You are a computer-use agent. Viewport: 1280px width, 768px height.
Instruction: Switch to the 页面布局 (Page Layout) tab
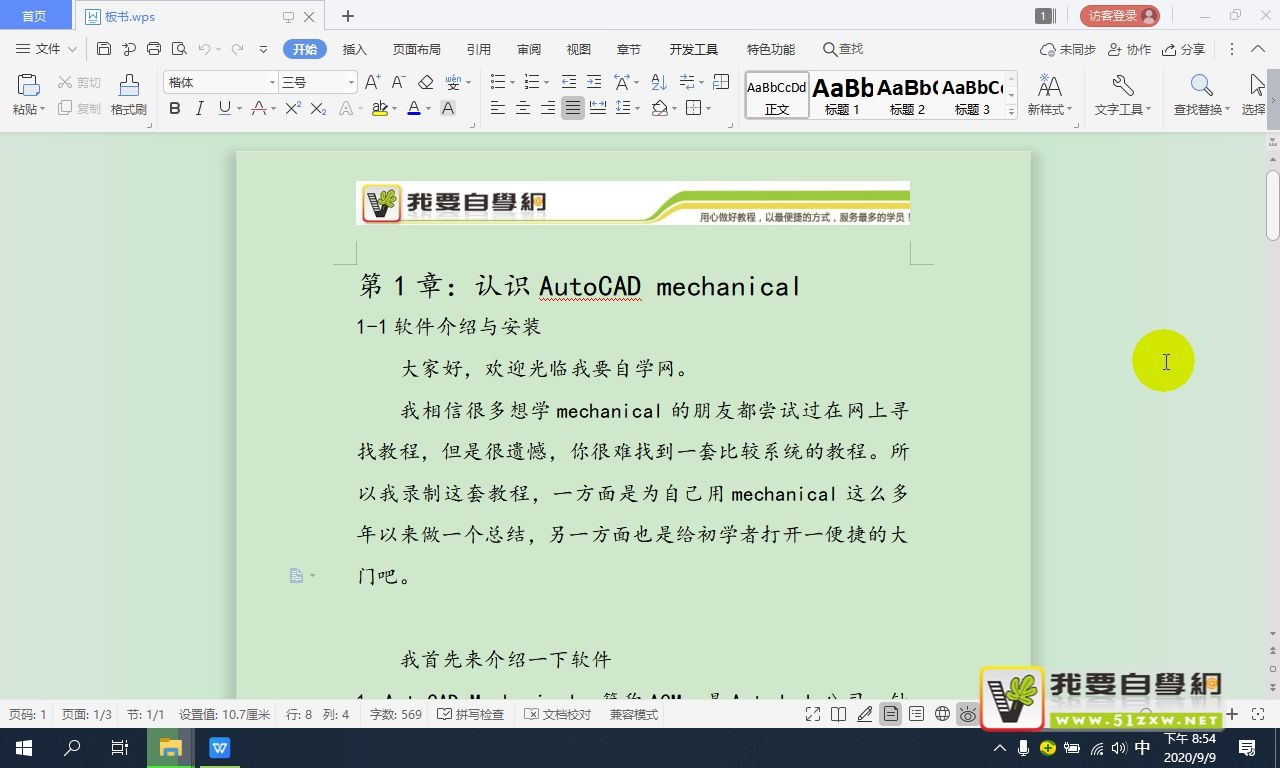(x=417, y=49)
